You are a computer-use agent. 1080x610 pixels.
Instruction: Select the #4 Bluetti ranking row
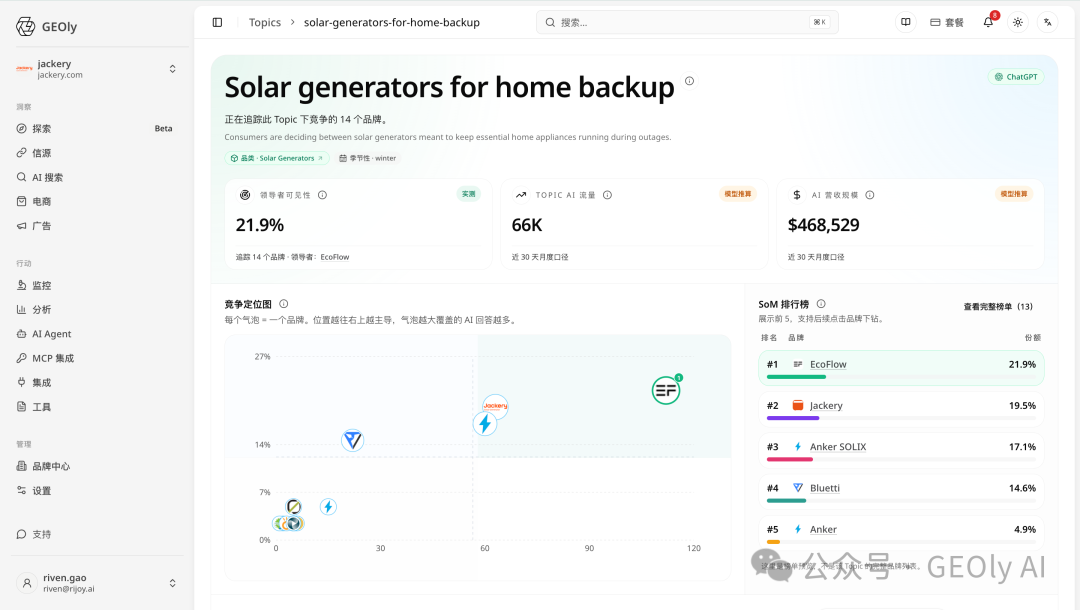point(902,492)
